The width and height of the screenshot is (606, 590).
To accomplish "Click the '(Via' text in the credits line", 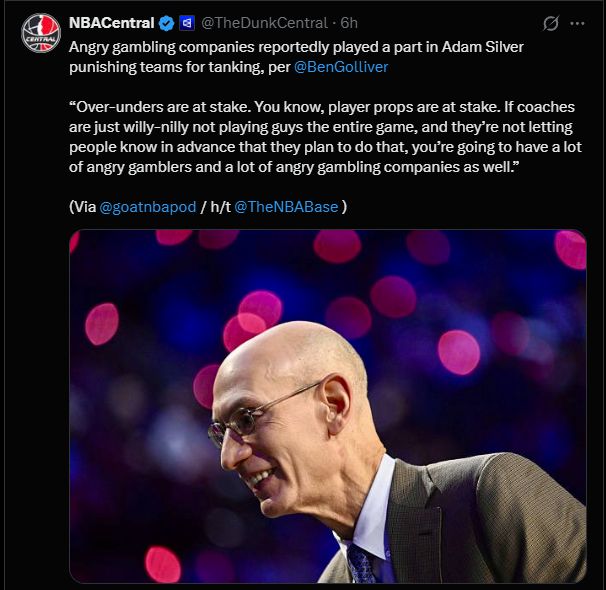I will tap(82, 207).
